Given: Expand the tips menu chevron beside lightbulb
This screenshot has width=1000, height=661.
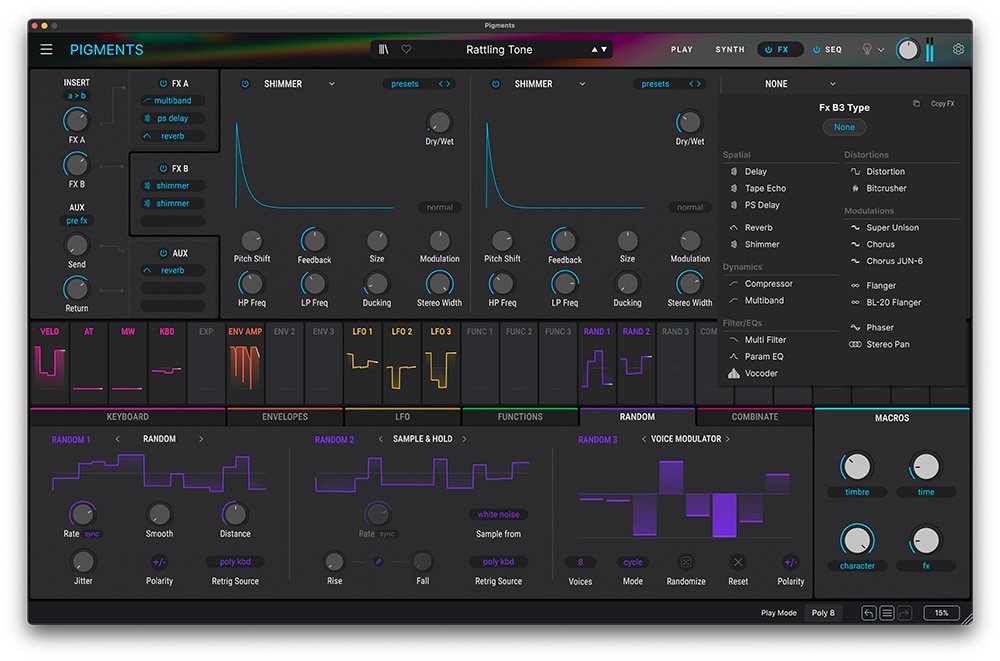Looking at the screenshot, I should [x=881, y=50].
